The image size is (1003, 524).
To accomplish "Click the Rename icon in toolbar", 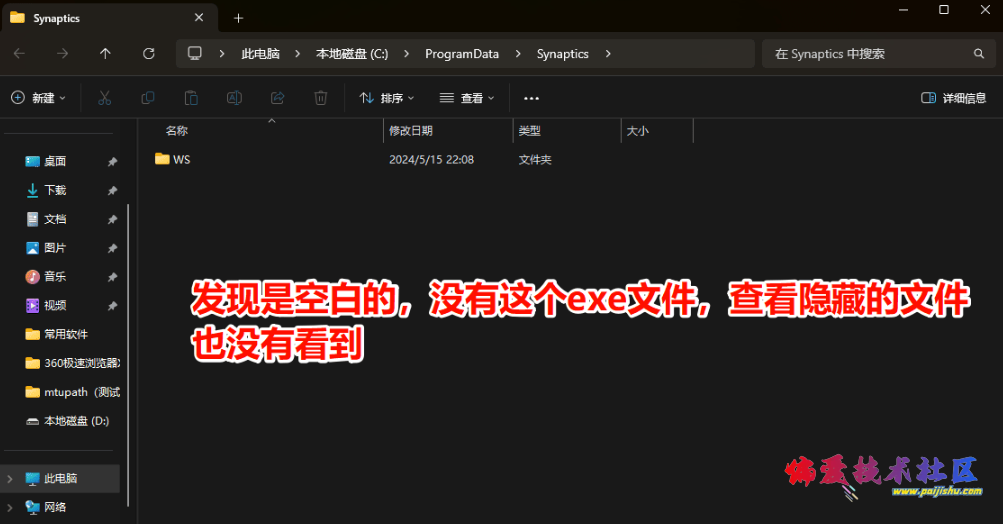I will coord(234,98).
